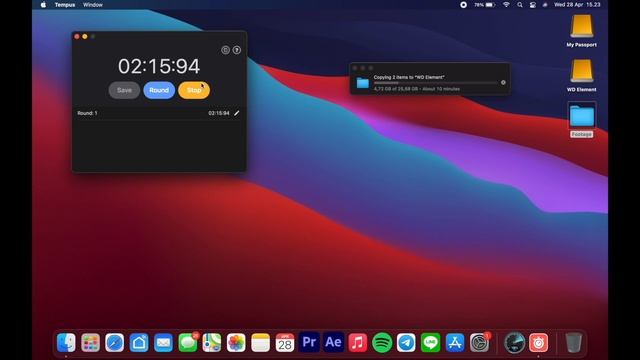Select the Footage folder on desktop
Image resolution: width=640 pixels, height=360 pixels.
[582, 120]
